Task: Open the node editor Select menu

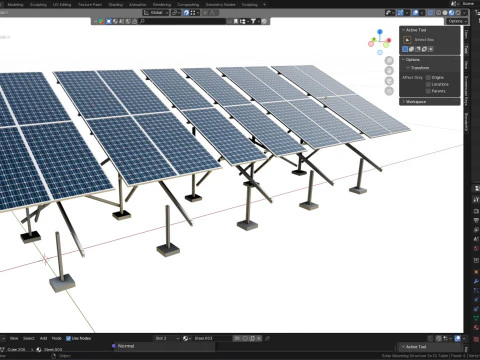Action: (x=29, y=338)
